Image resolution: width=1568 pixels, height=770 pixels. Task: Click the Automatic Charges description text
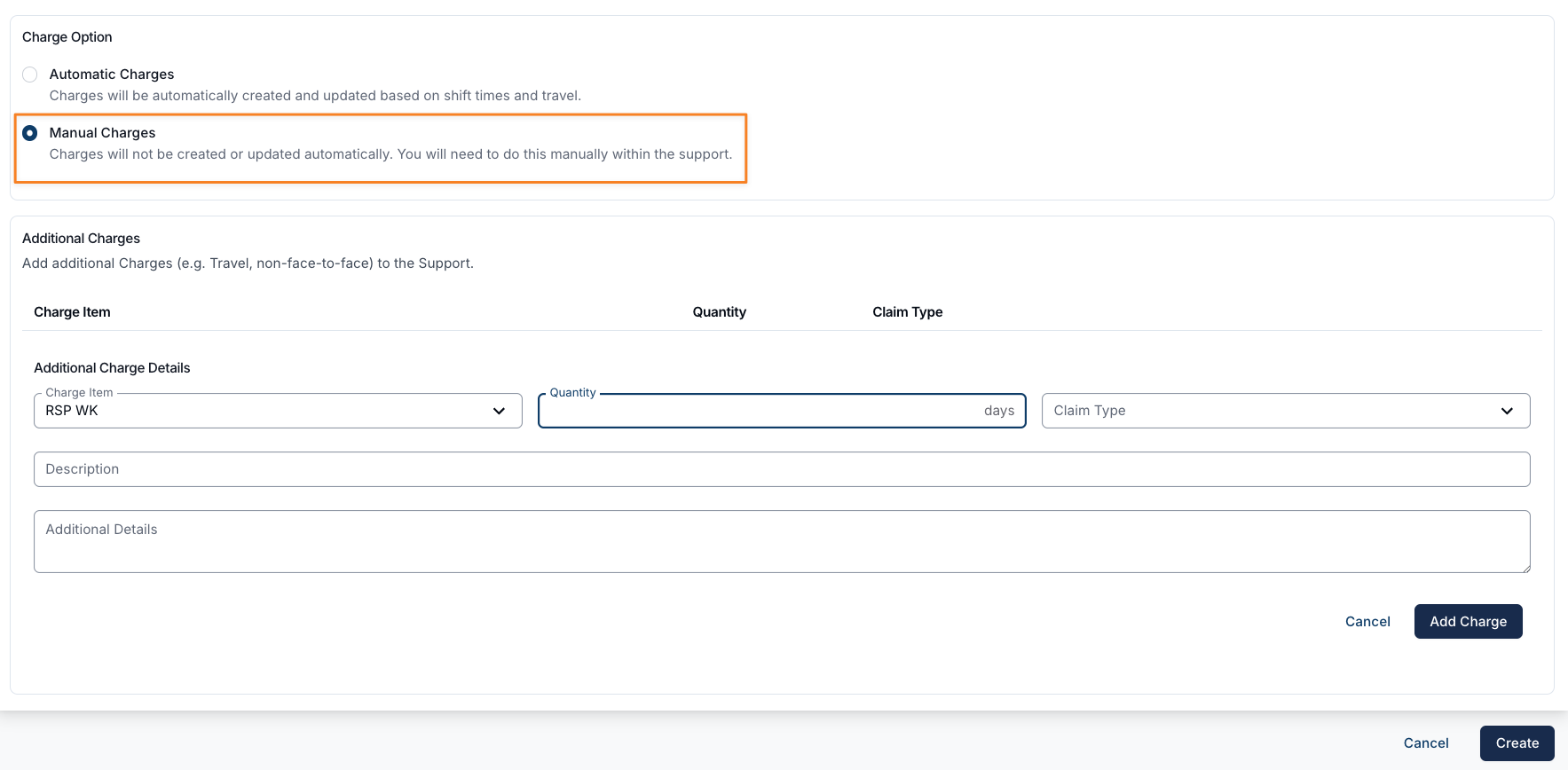click(x=315, y=96)
